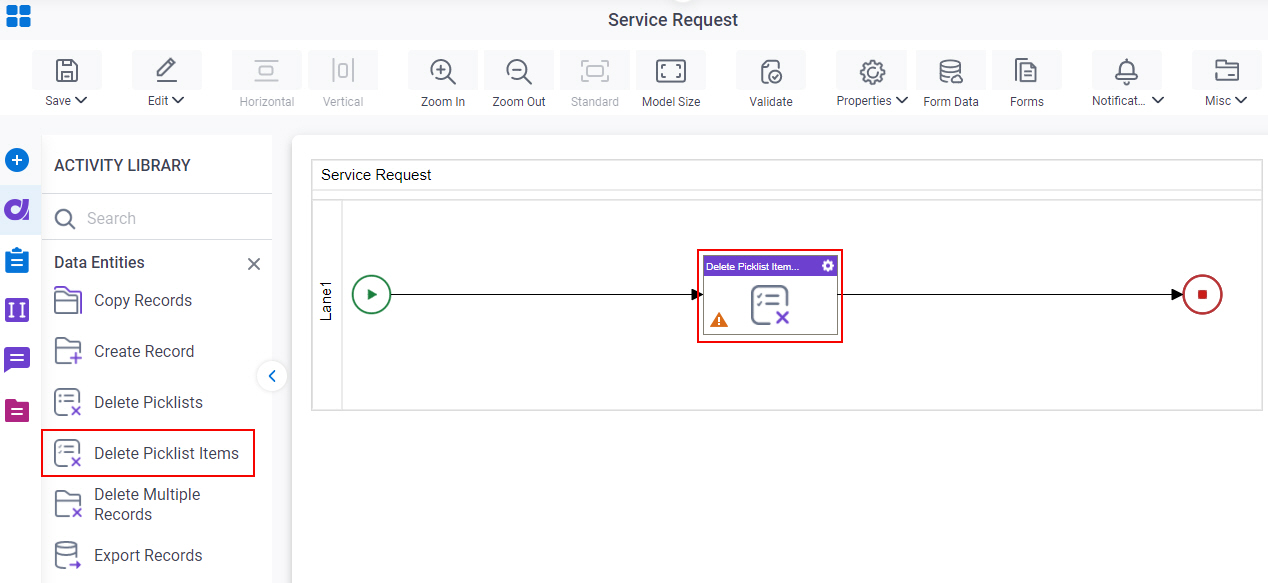Image resolution: width=1268 pixels, height=583 pixels.
Task: Close the Data Entities section
Action: 254,264
